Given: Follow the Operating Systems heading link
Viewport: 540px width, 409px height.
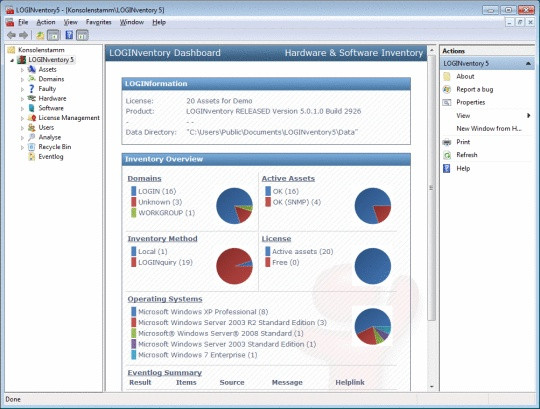Looking at the screenshot, I should [165, 299].
